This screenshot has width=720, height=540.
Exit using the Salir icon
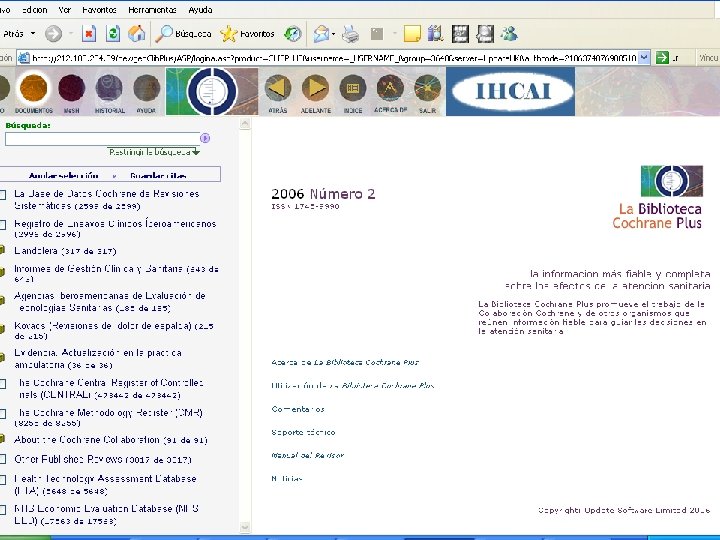(x=427, y=88)
